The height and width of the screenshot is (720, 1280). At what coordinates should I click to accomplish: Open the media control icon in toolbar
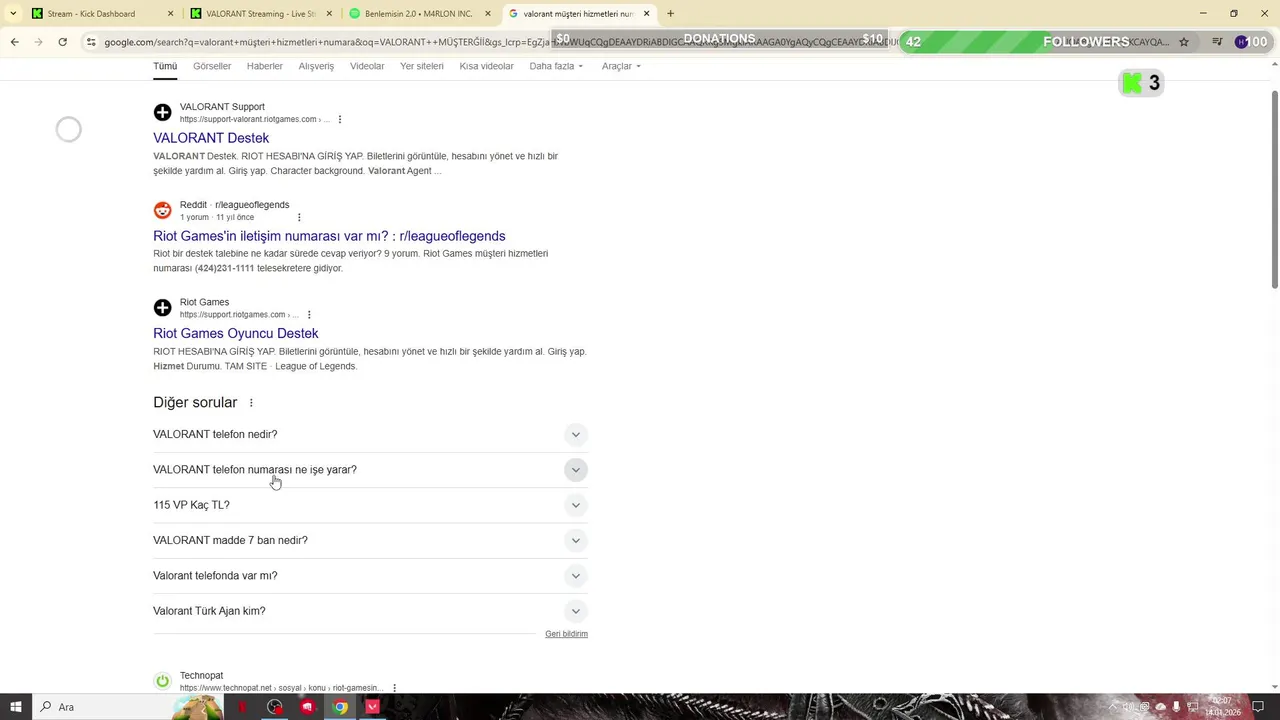pos(1217,42)
